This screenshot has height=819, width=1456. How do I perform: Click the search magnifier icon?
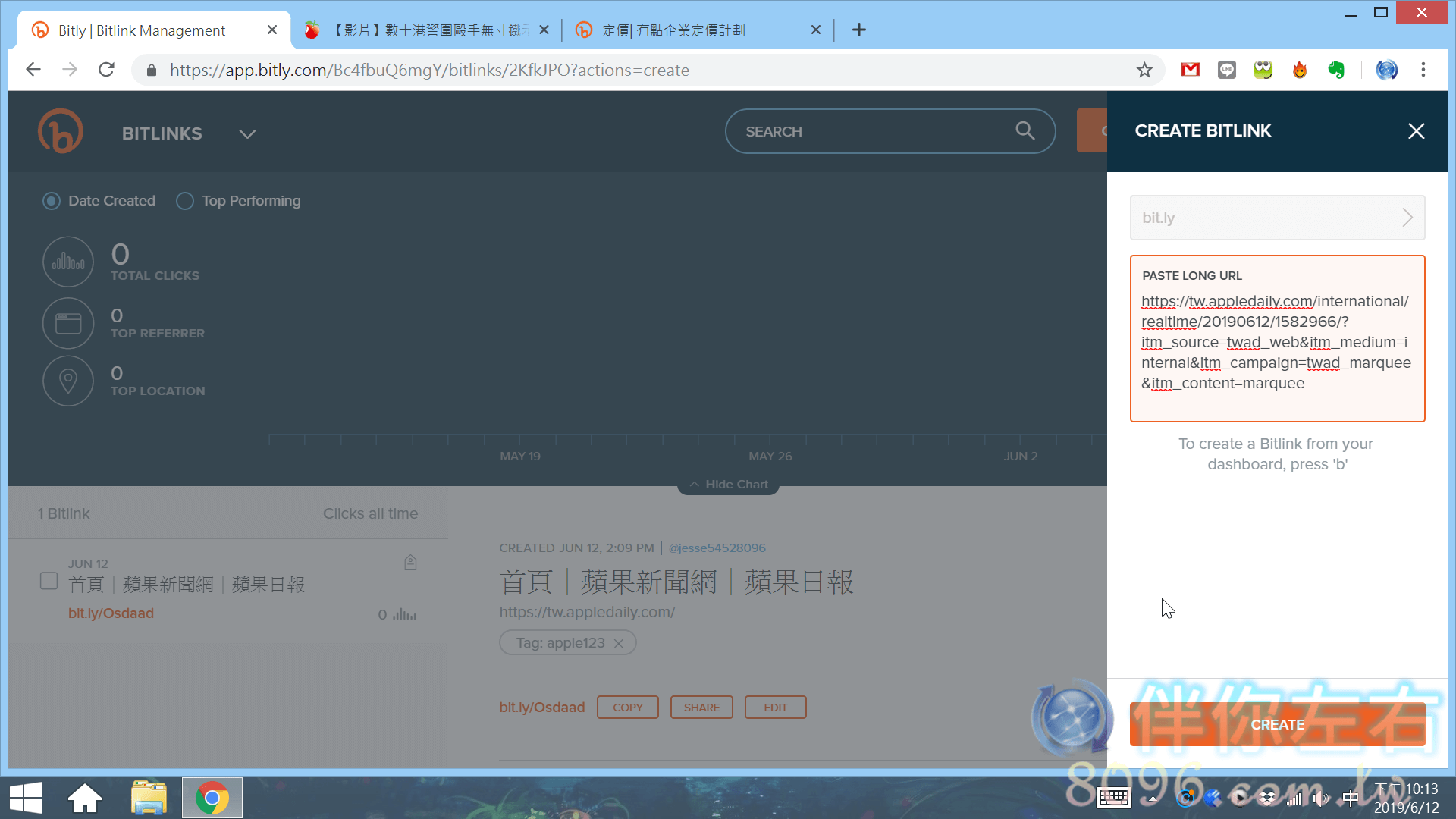pos(1025,130)
